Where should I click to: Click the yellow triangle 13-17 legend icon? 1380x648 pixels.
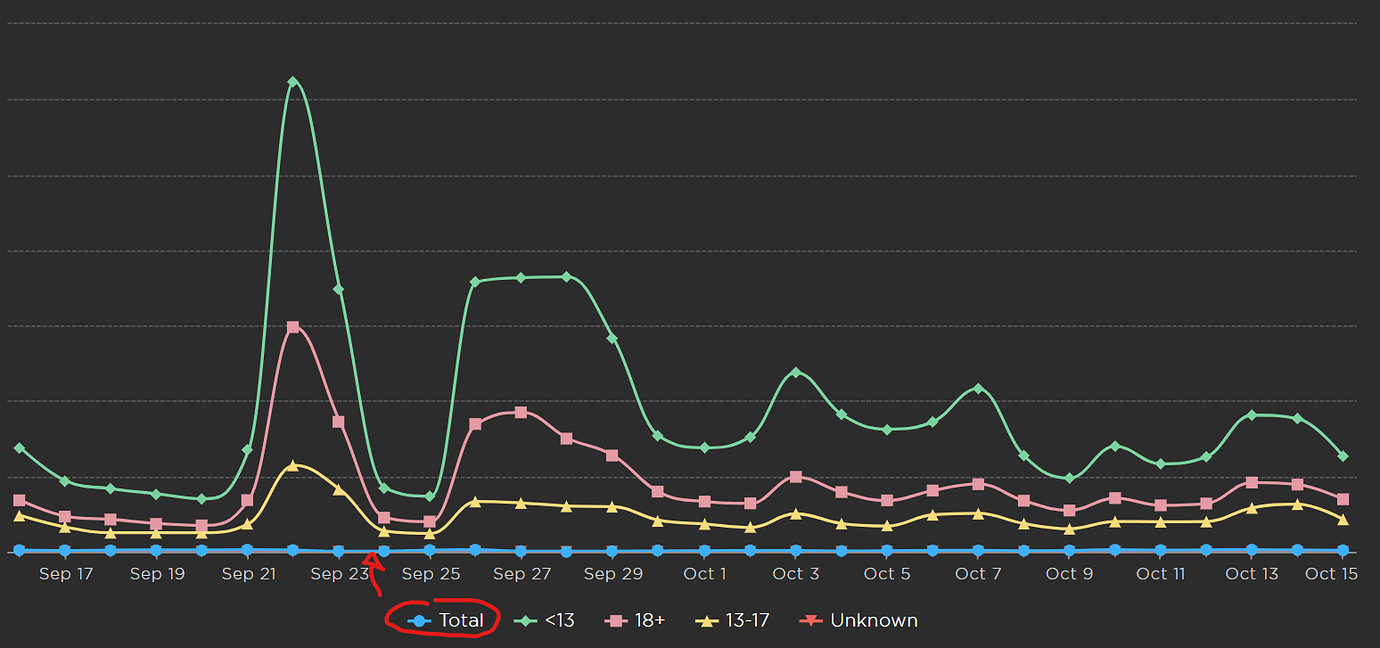coord(706,621)
